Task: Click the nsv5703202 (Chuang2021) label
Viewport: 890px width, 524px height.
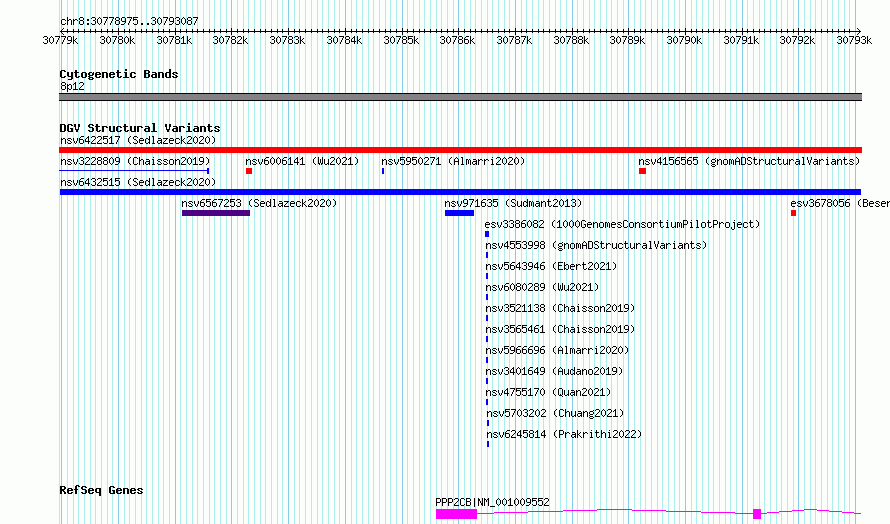Action: [555, 413]
